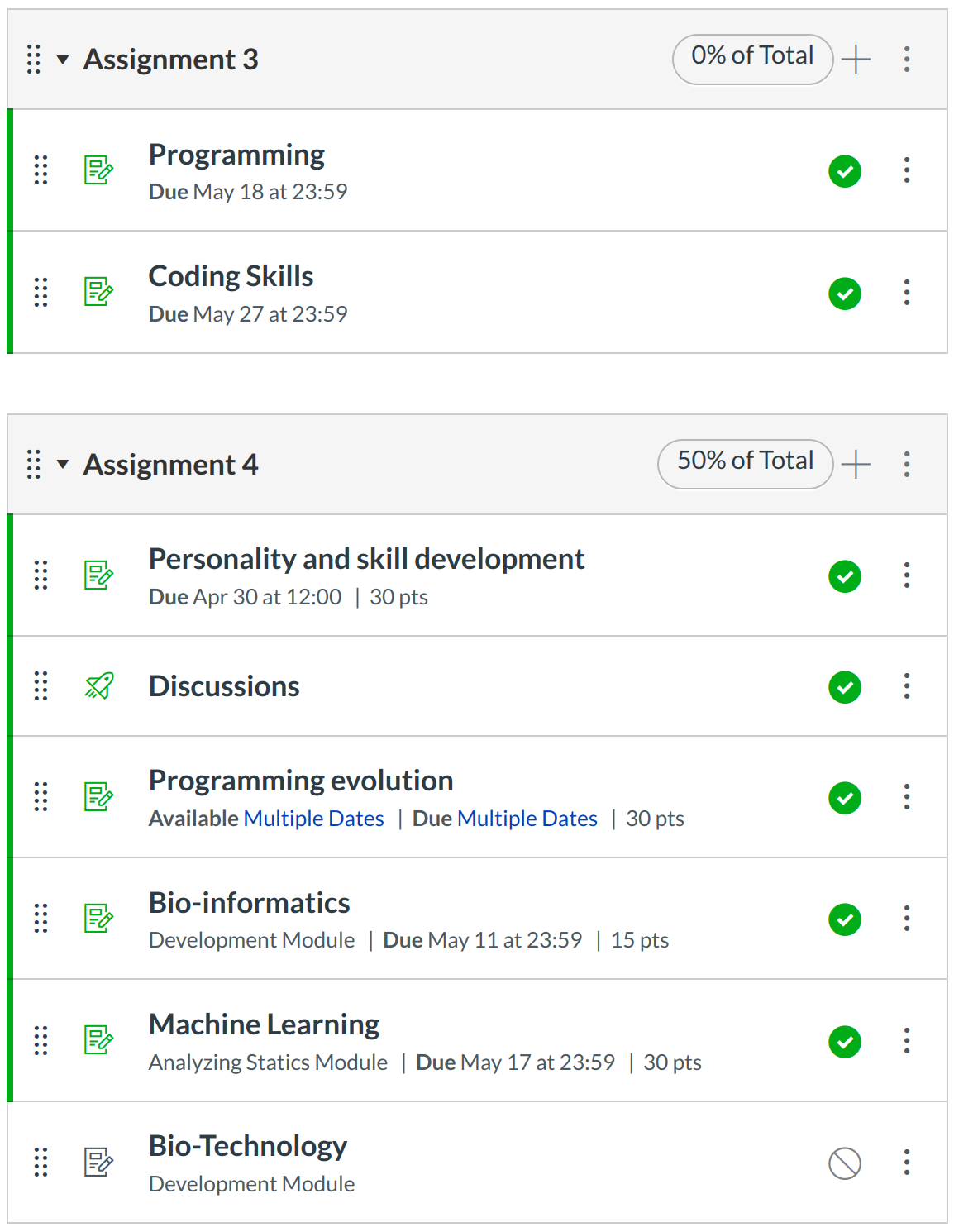954x1232 pixels.
Task: Open options menu for Bio-informatics
Action: [907, 919]
